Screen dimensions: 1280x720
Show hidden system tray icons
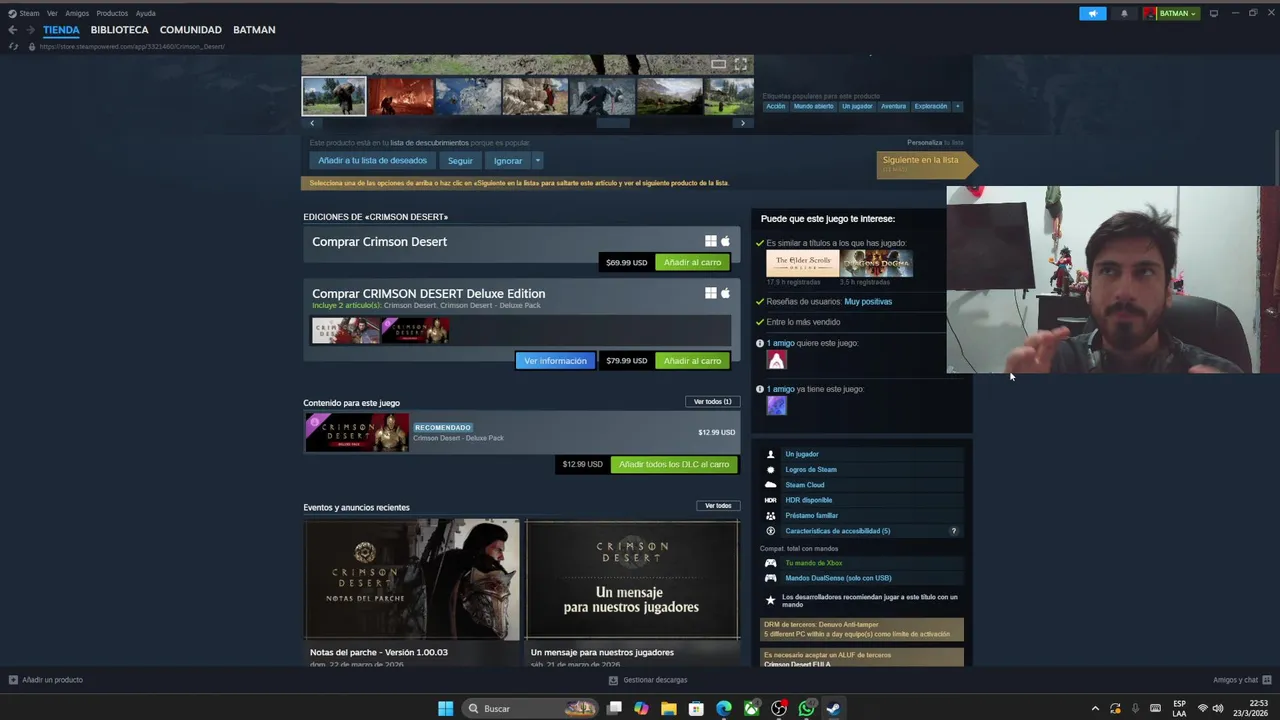click(1095, 708)
